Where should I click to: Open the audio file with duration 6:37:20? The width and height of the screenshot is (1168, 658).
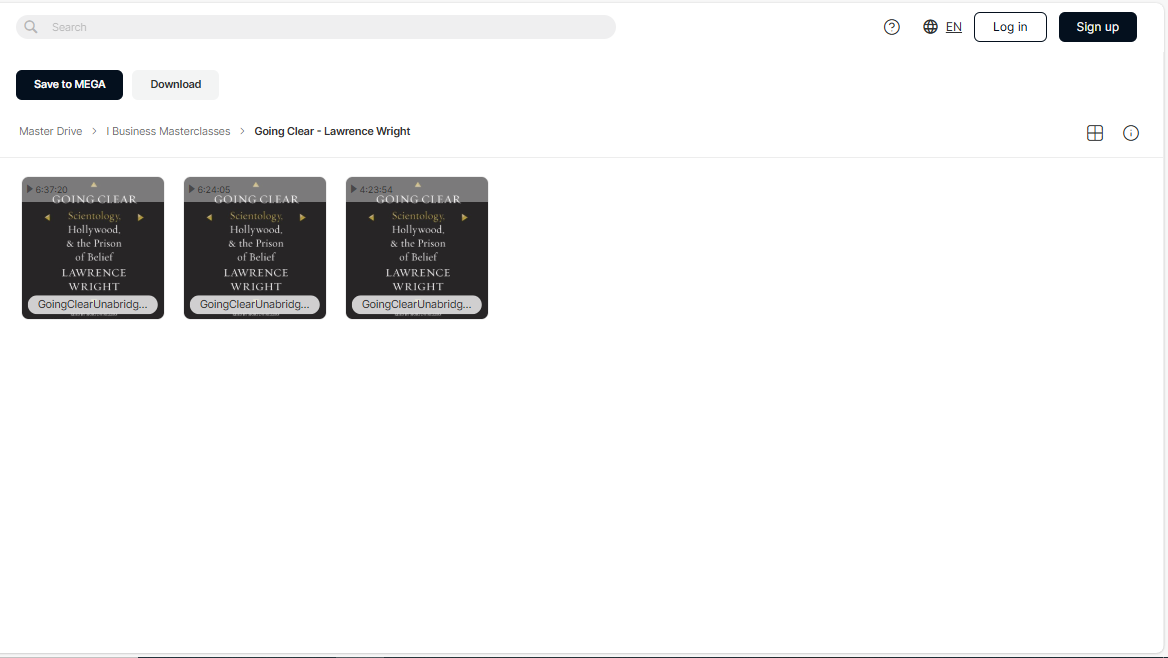(x=93, y=247)
